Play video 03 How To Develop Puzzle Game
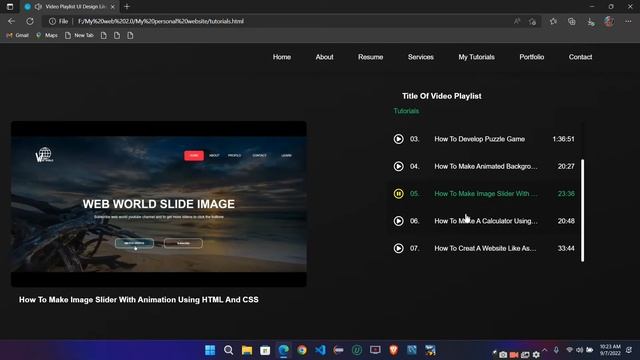640x360 pixels. click(398, 139)
